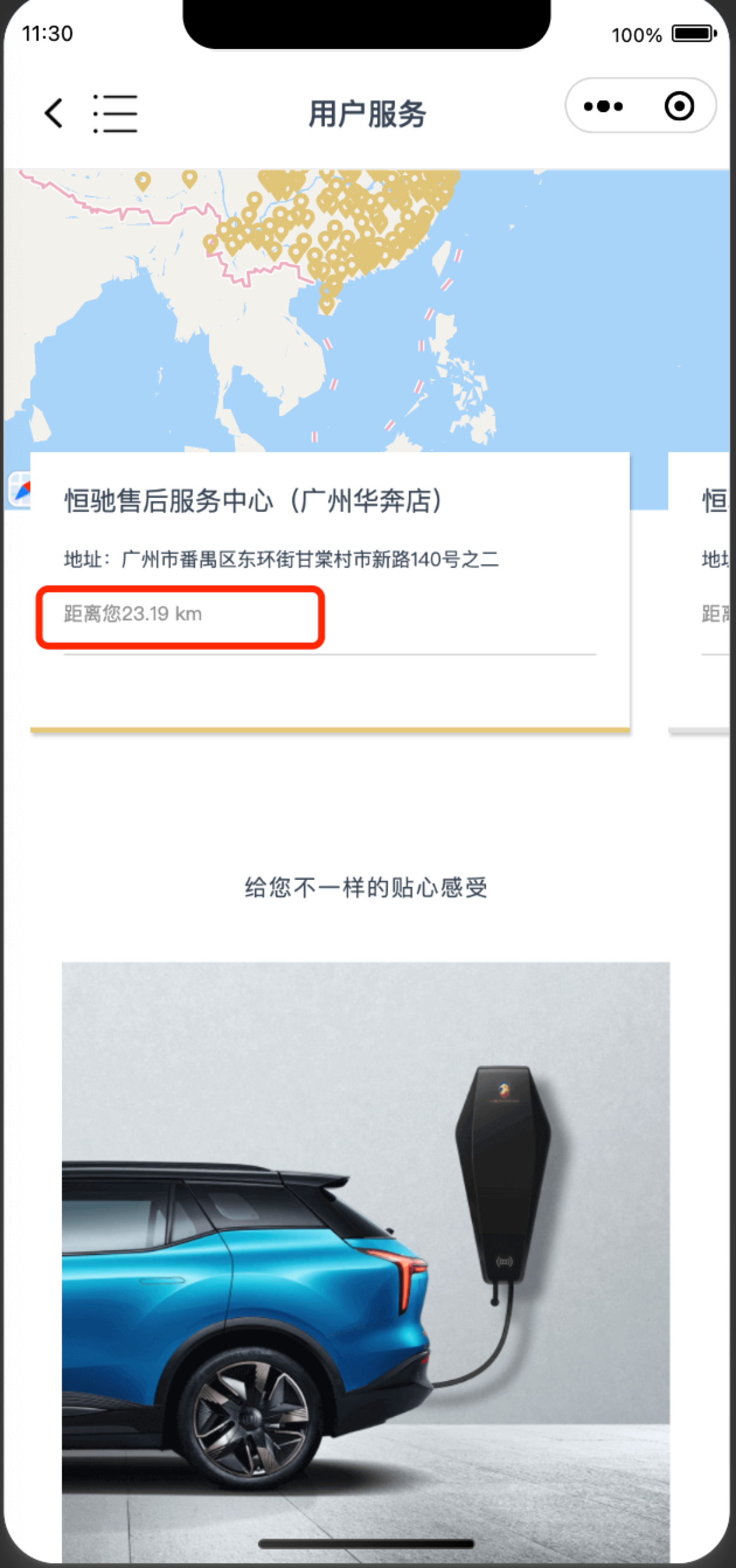Viewport: 736px width, 1568px height.
Task: Click the Taiwan island area on the map
Action: 442,257
